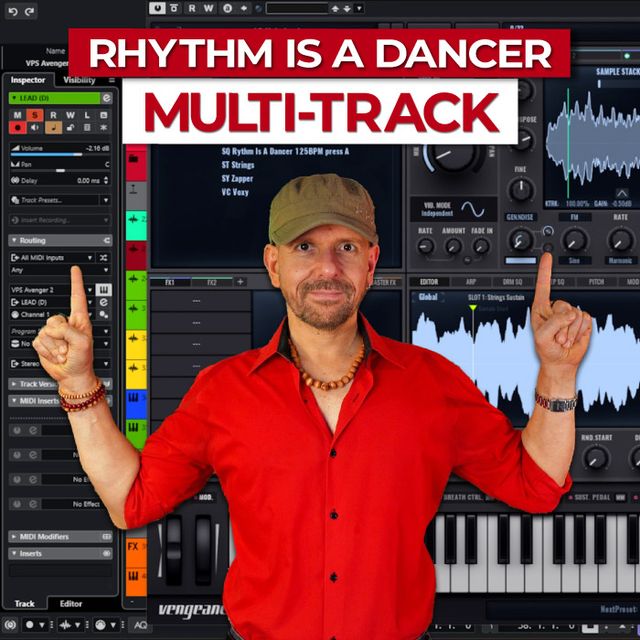640x640 pixels.
Task: Click the Global button in the editor
Action: 428,297
